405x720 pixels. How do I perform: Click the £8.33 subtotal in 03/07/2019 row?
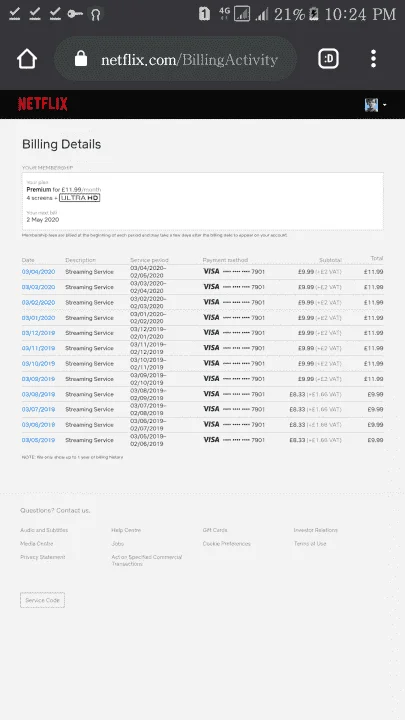[297, 410]
